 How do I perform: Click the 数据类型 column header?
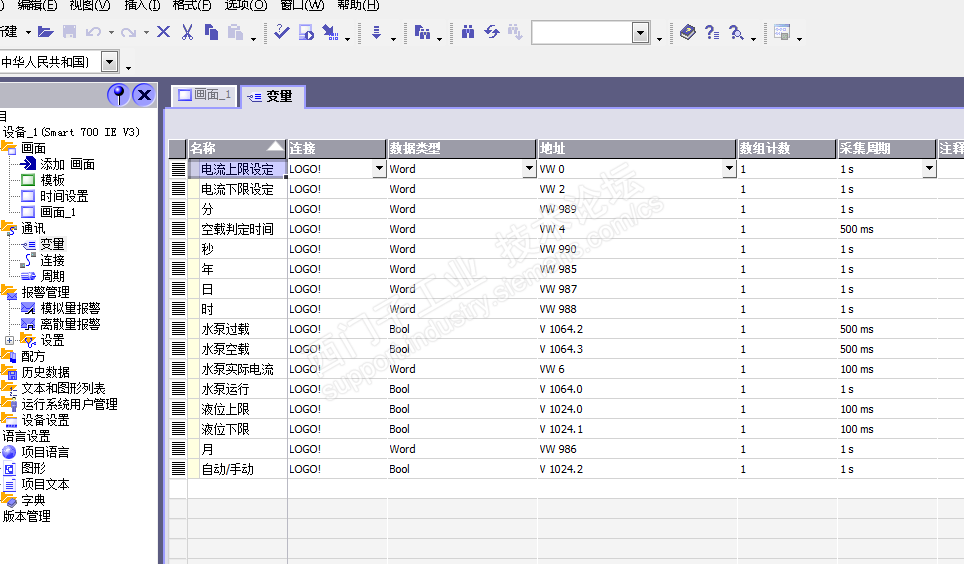pos(462,148)
